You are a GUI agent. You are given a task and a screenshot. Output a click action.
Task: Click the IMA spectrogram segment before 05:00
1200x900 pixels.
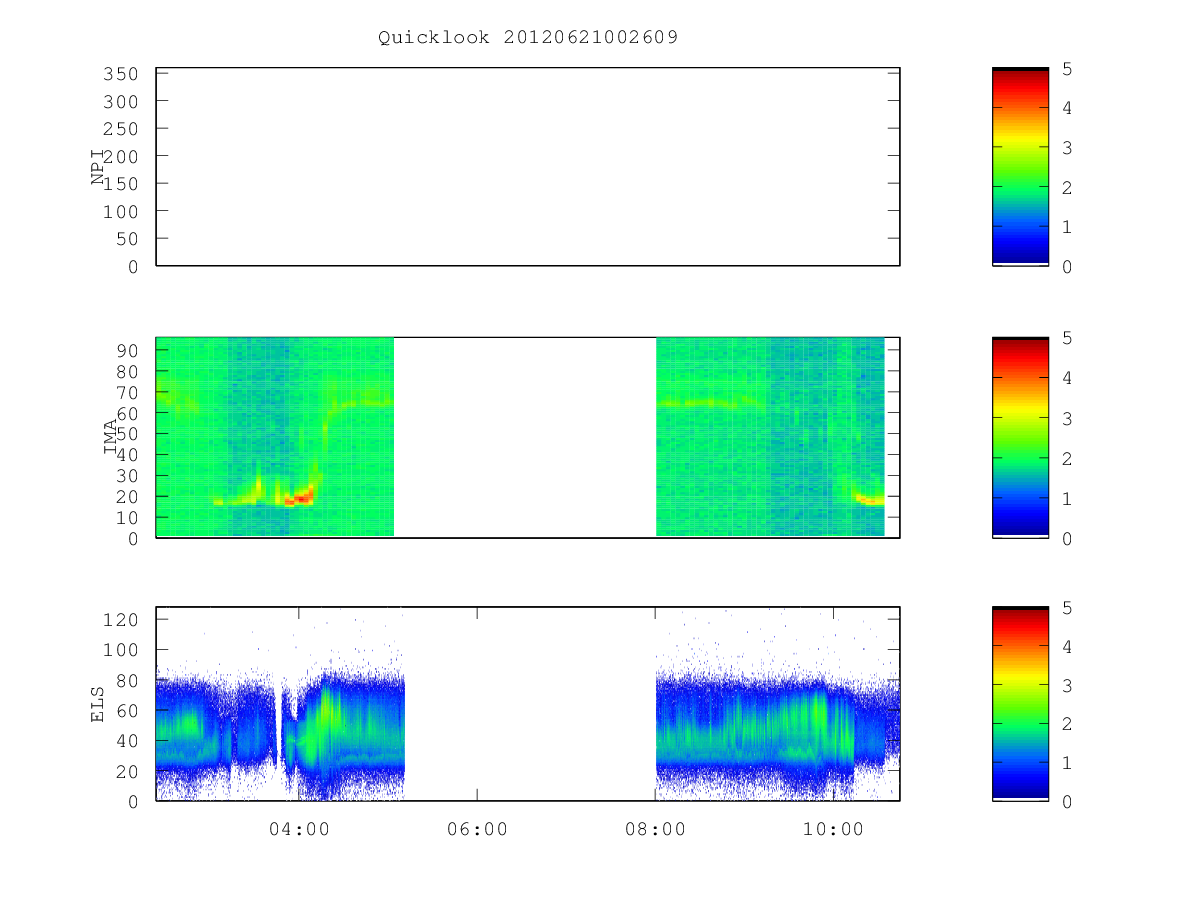pos(275,437)
